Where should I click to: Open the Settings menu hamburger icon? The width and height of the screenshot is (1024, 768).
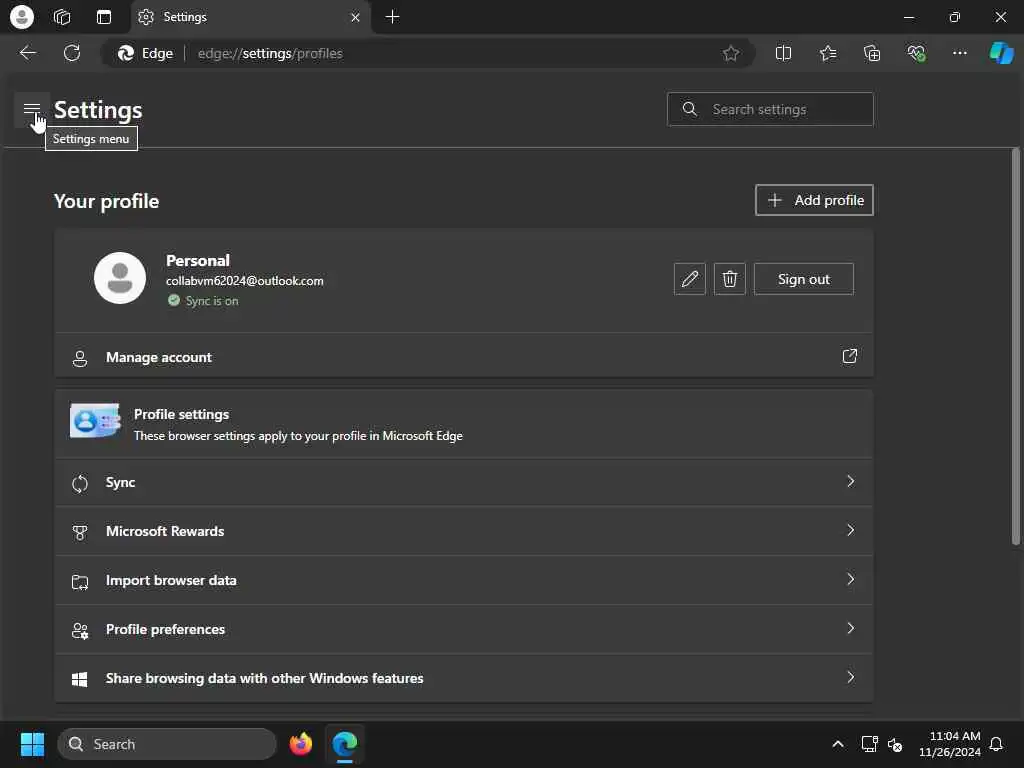[32, 110]
